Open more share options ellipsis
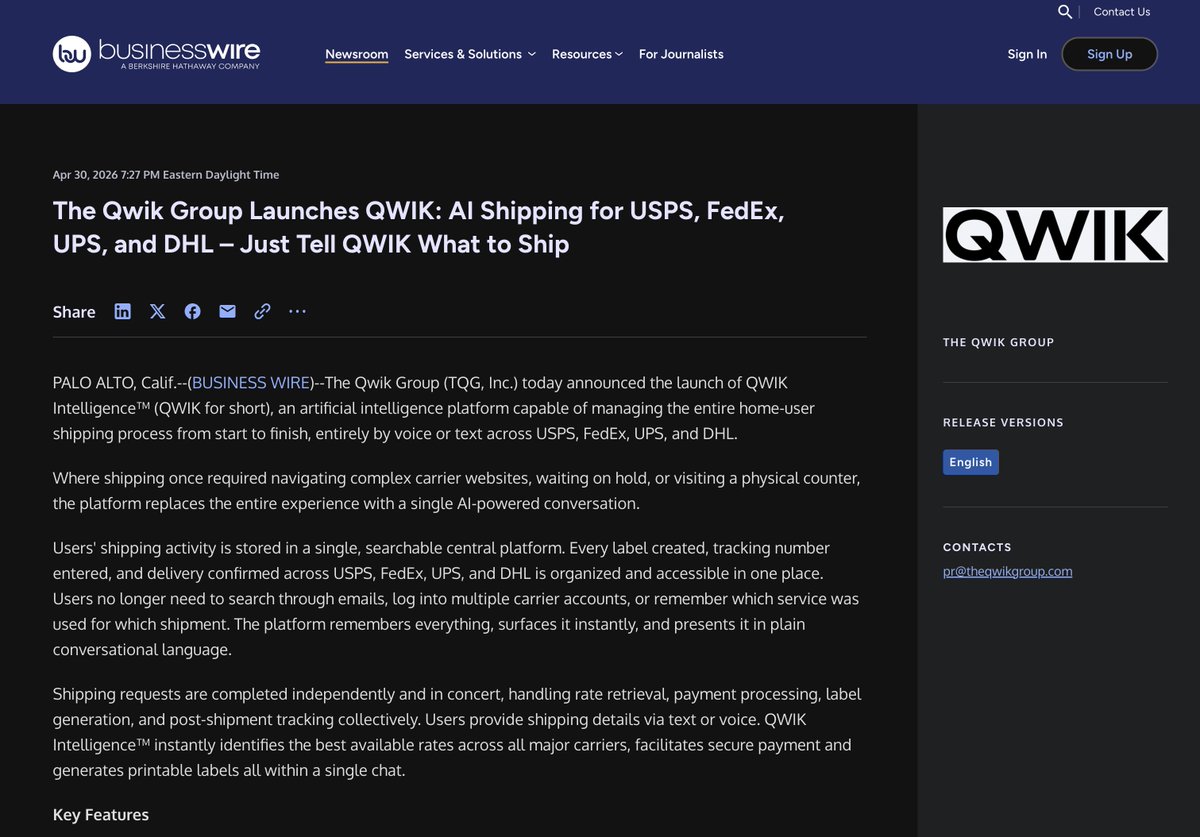 pos(297,311)
